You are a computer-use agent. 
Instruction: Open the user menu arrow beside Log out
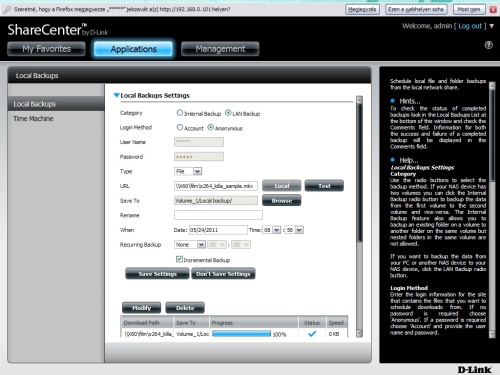[492, 26]
